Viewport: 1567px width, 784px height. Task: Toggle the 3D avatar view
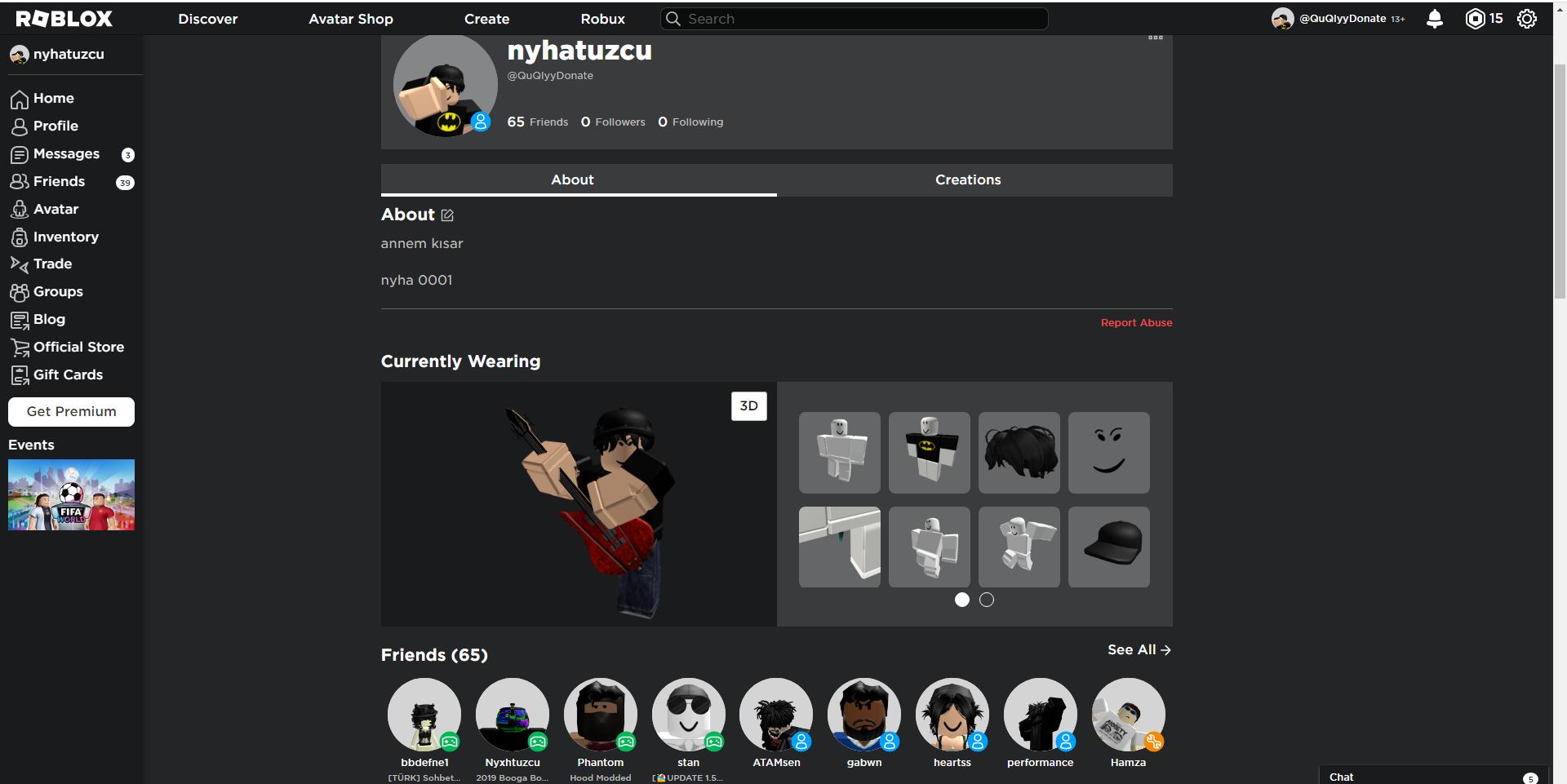point(748,406)
